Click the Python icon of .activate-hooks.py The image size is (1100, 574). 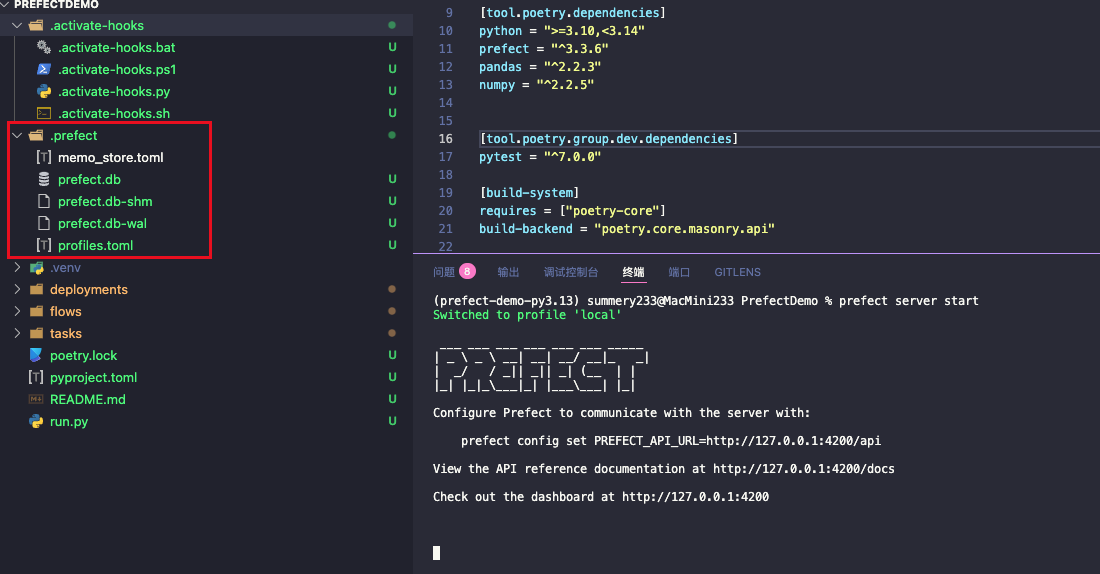[x=43, y=91]
